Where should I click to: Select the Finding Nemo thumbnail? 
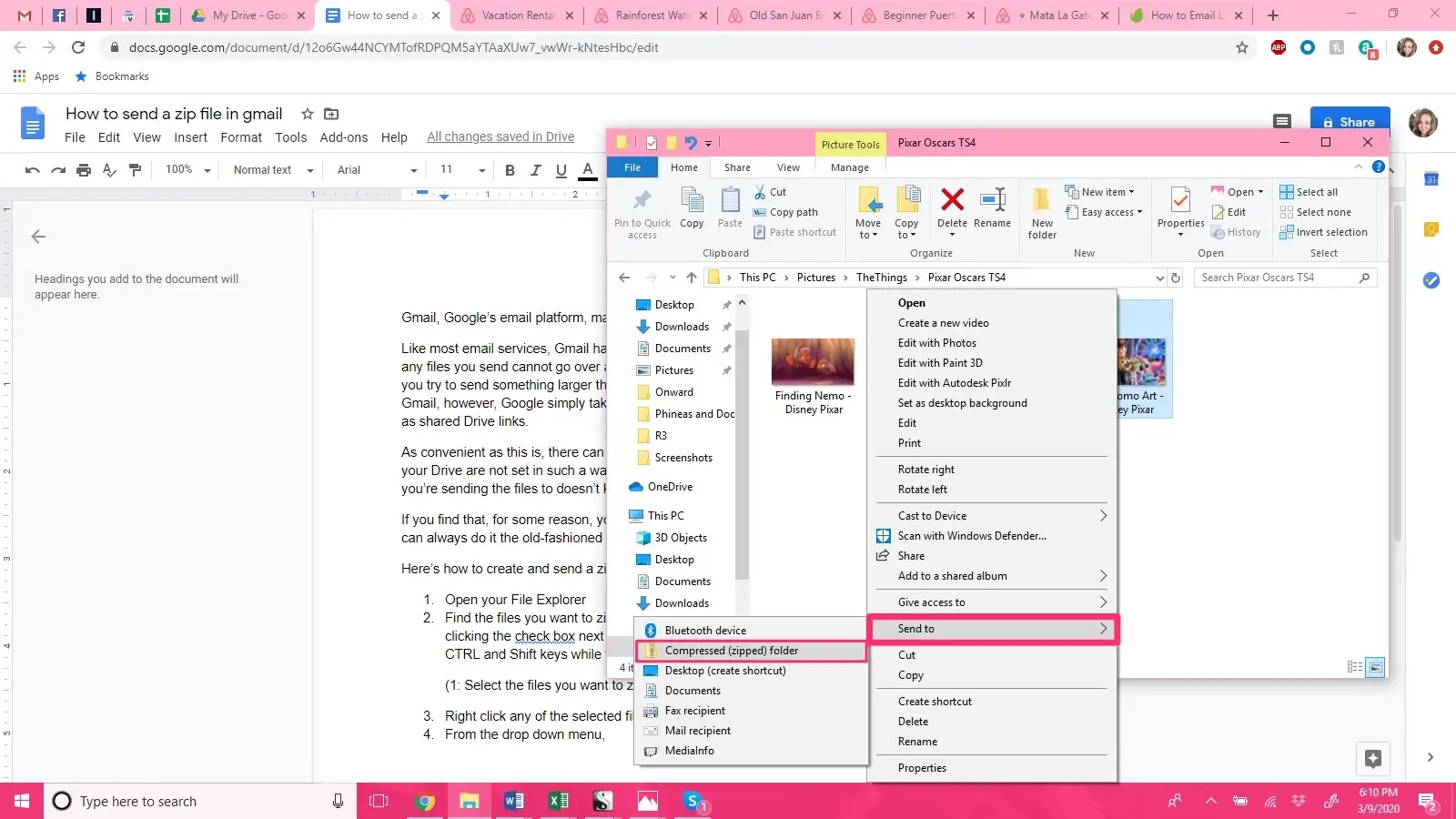coord(813,360)
